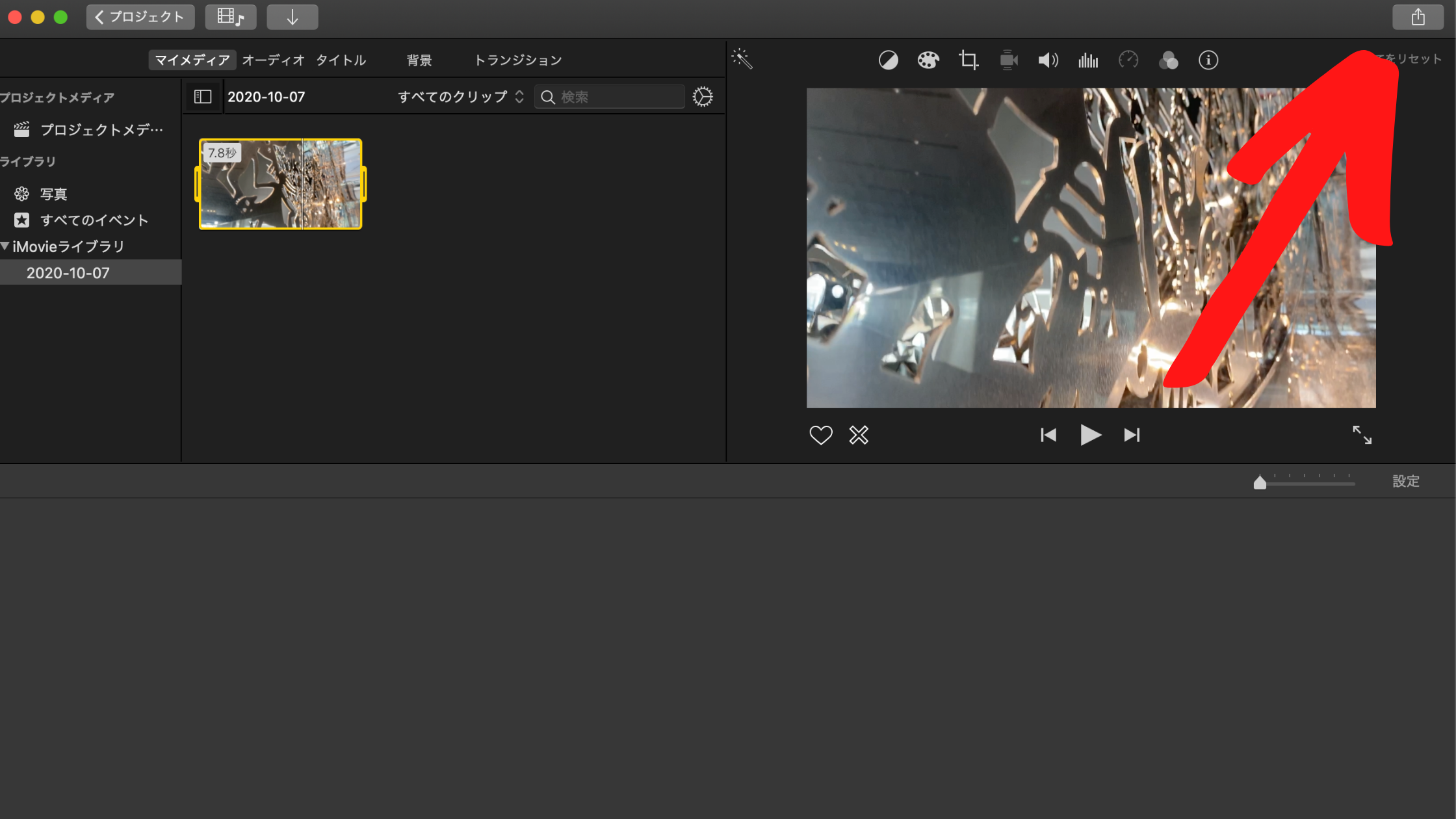Play the video preview
Screen dimensions: 1456x819
tap(1090, 435)
